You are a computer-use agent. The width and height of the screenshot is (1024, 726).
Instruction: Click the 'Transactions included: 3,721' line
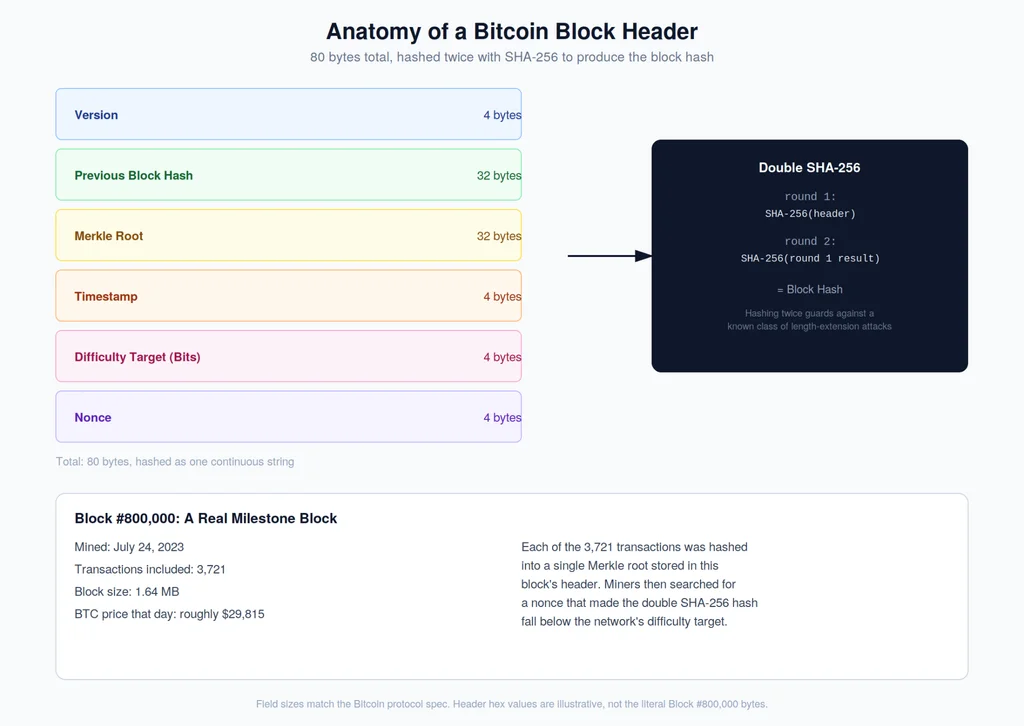[150, 569]
